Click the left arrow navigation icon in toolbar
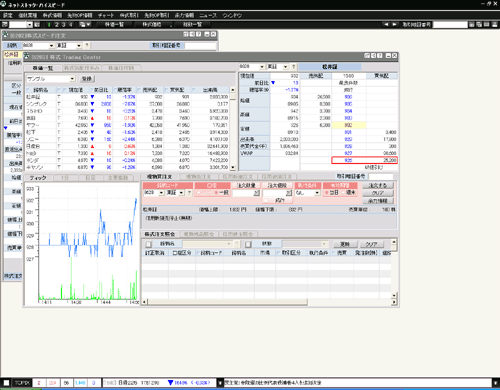The height and width of the screenshot is (390, 500). click(386, 25)
